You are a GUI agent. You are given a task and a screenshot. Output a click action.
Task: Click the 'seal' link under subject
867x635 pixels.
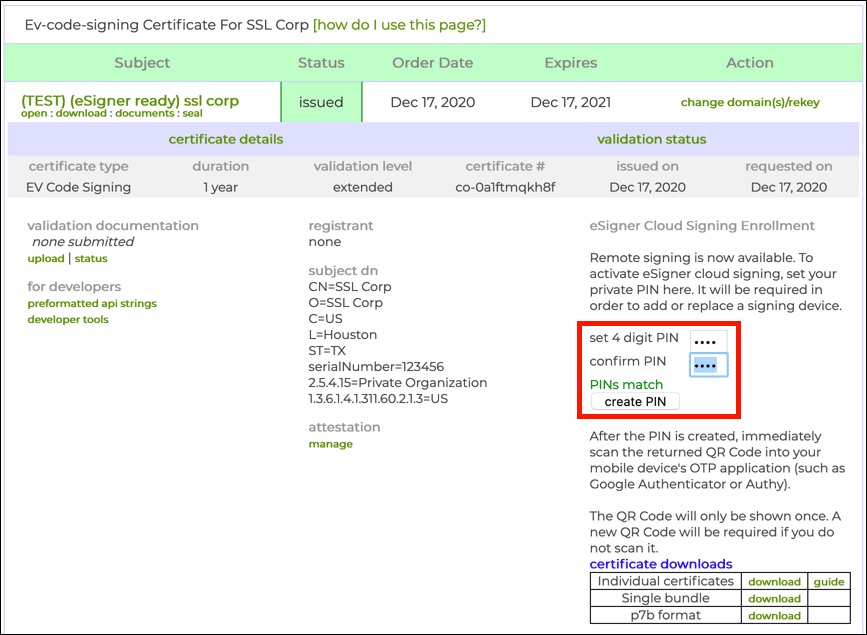point(192,114)
